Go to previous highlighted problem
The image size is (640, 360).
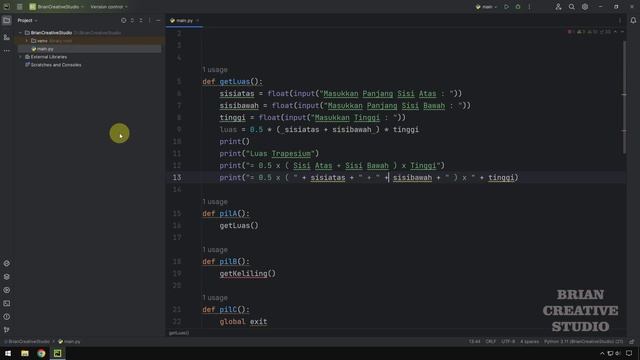coord(616,32)
